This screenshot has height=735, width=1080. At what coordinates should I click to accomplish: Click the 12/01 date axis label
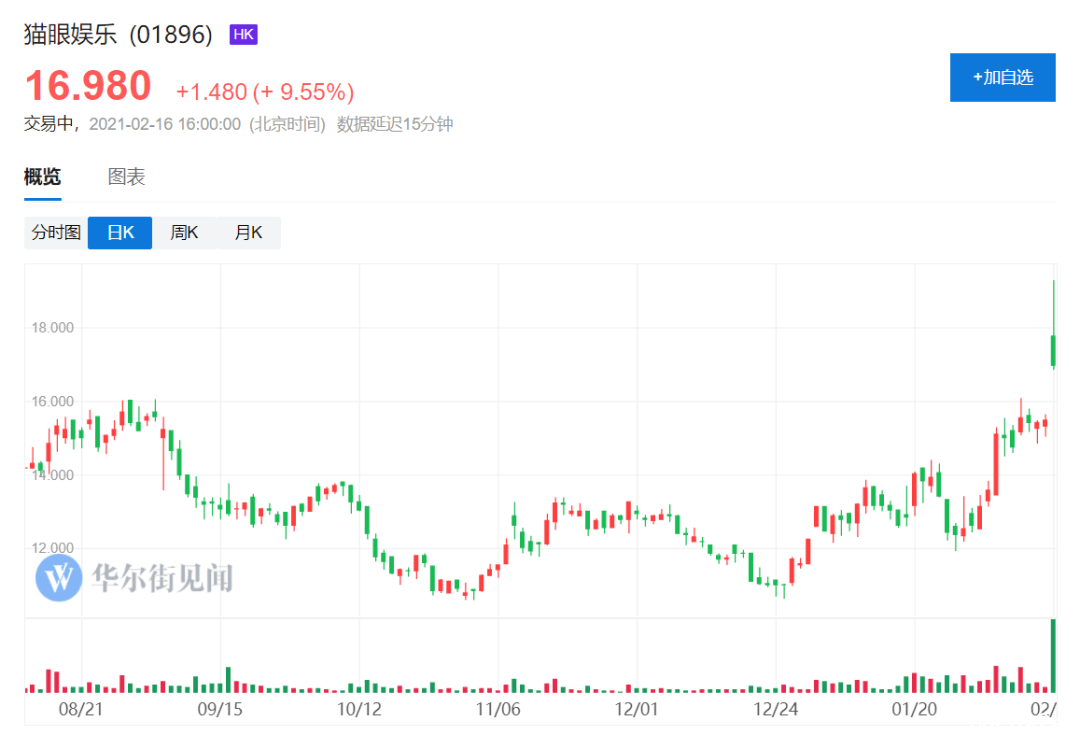(636, 710)
